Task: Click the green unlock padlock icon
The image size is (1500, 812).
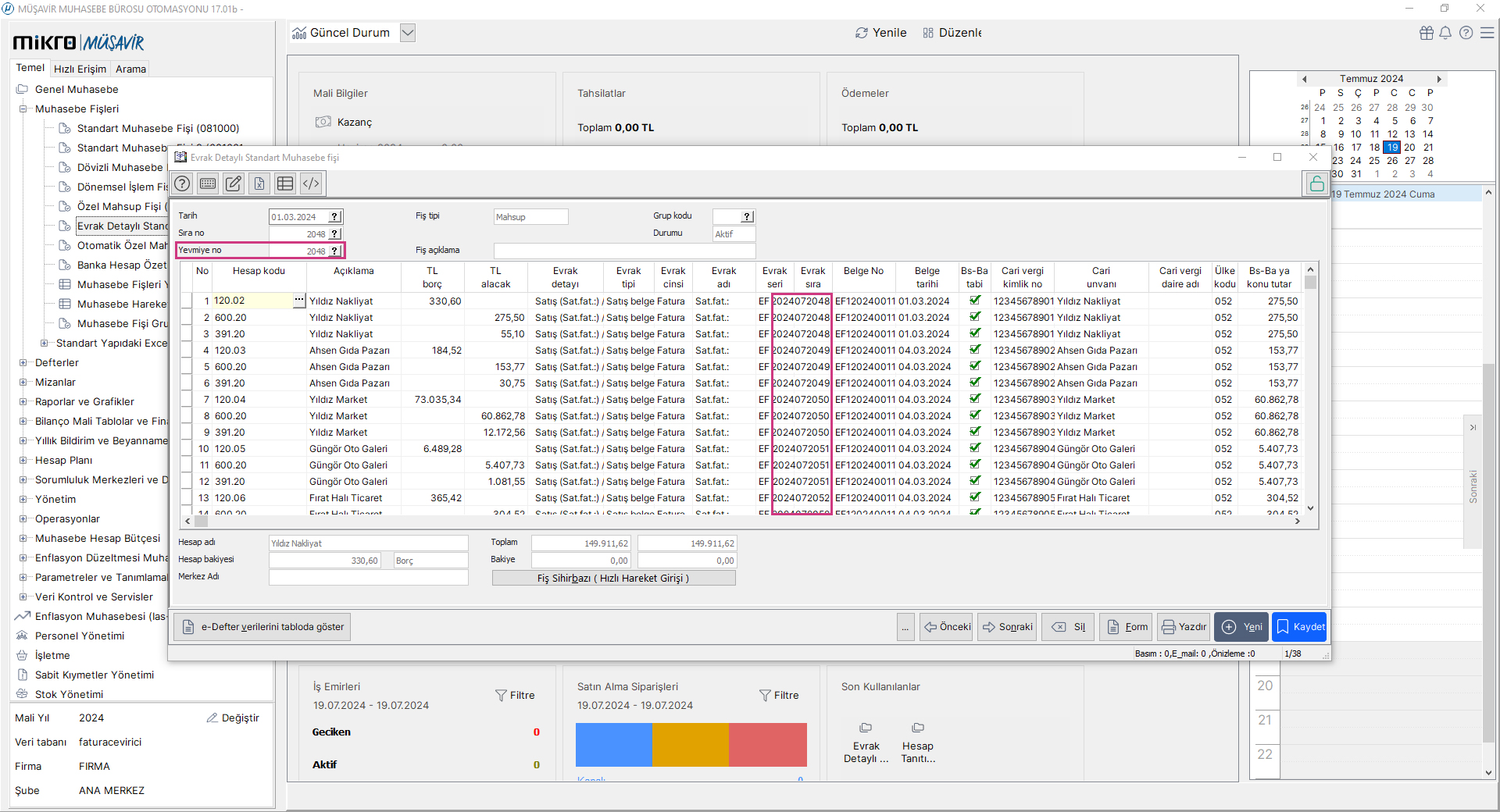Action: point(1316,183)
